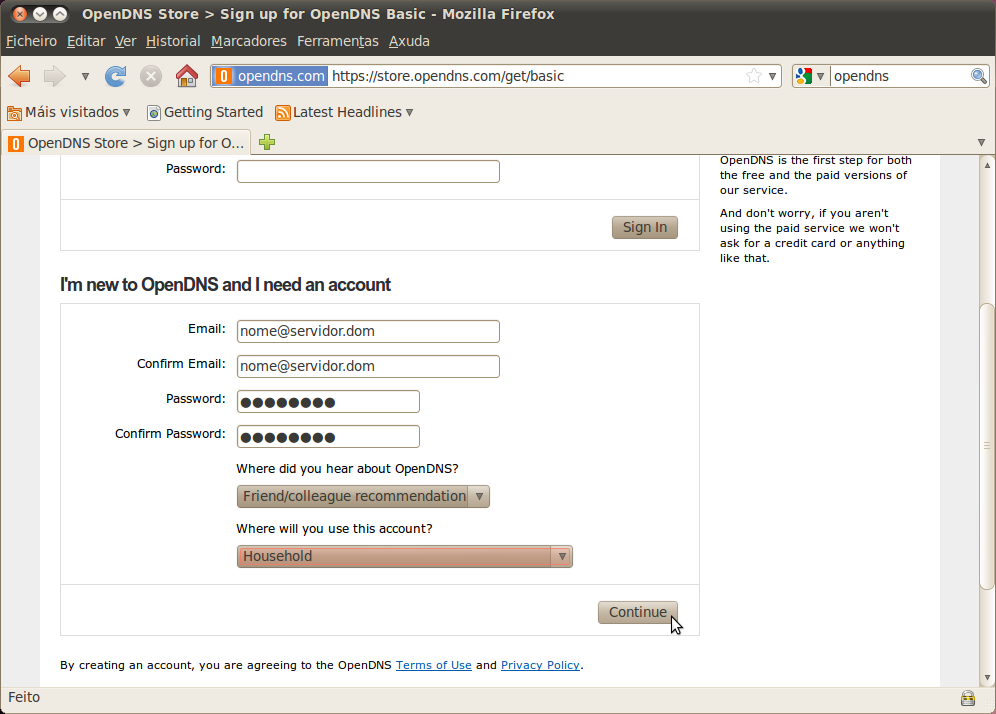Click the Confirm Password field
This screenshot has width=996, height=714.
coord(328,436)
